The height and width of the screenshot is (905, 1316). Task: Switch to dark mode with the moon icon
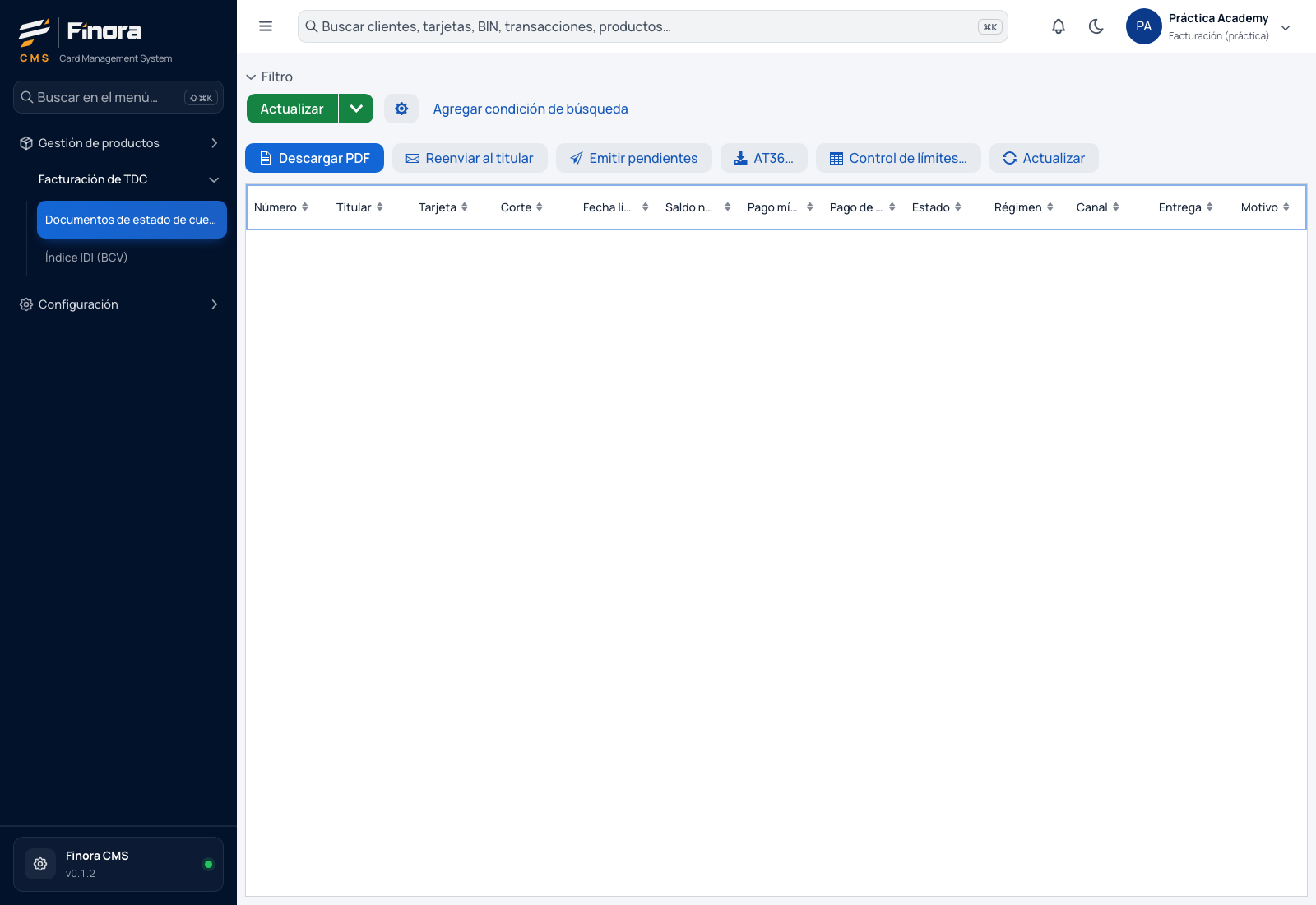(x=1096, y=26)
